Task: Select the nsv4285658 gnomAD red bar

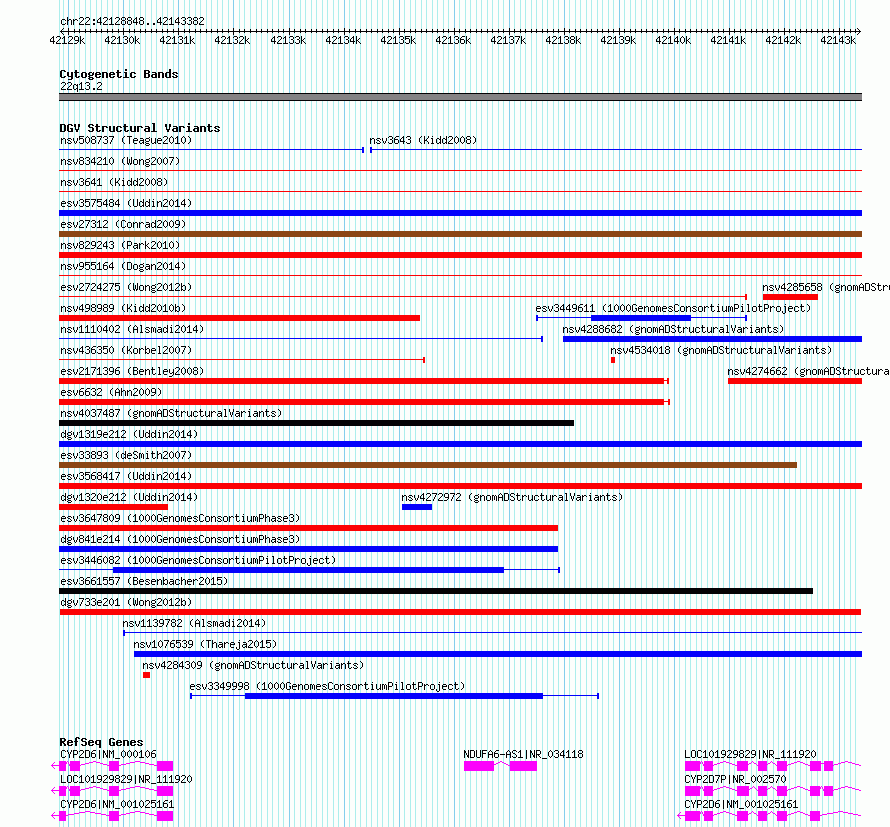Action: 790,297
